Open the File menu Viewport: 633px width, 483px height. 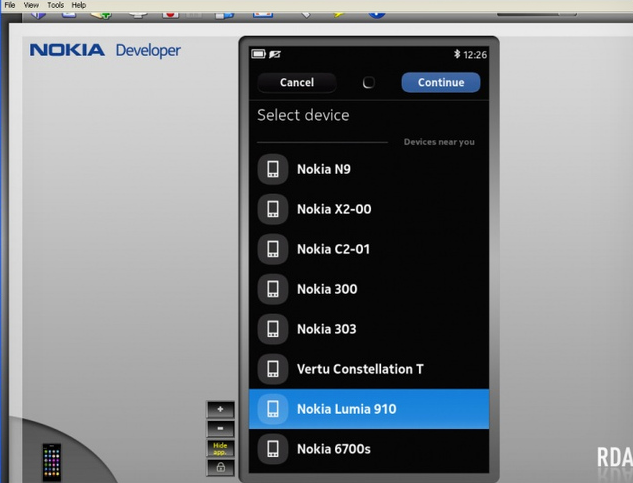(x=10, y=5)
